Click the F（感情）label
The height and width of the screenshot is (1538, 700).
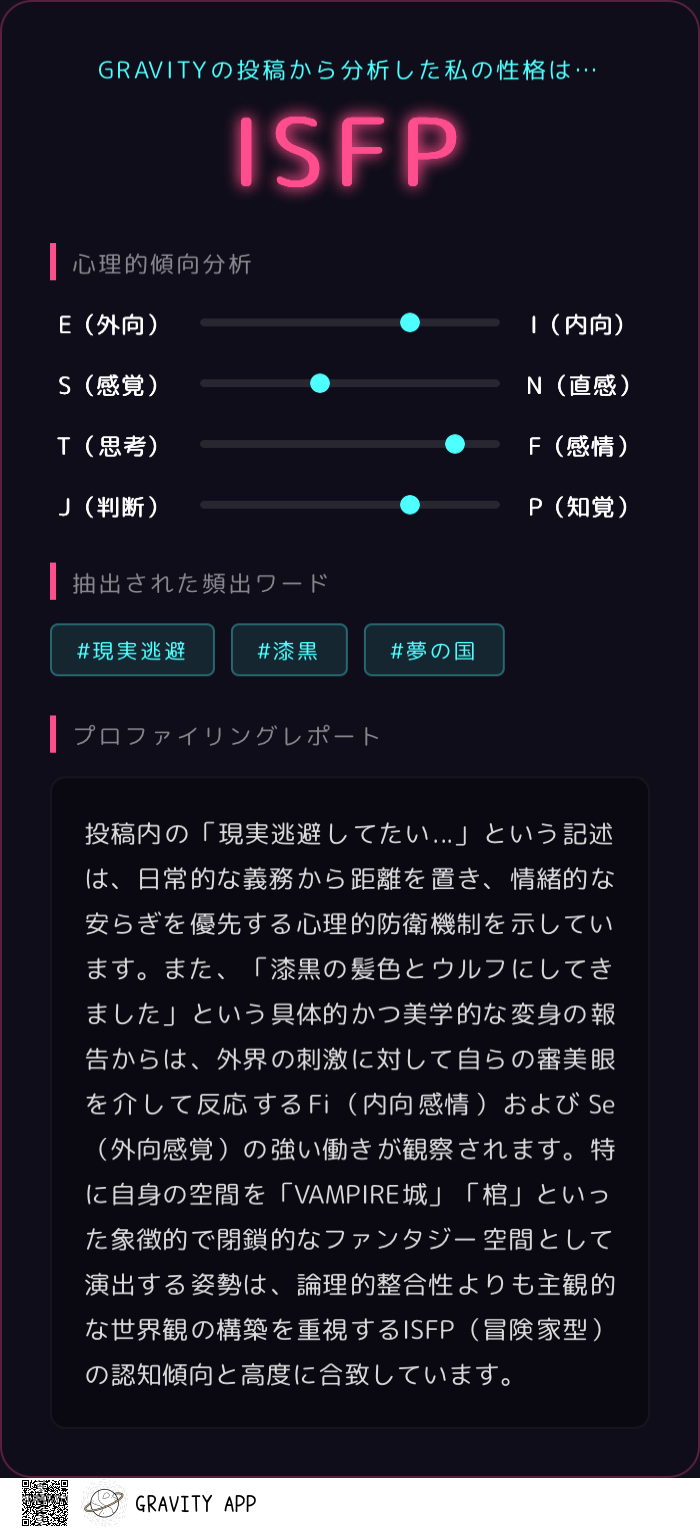[x=580, y=447]
